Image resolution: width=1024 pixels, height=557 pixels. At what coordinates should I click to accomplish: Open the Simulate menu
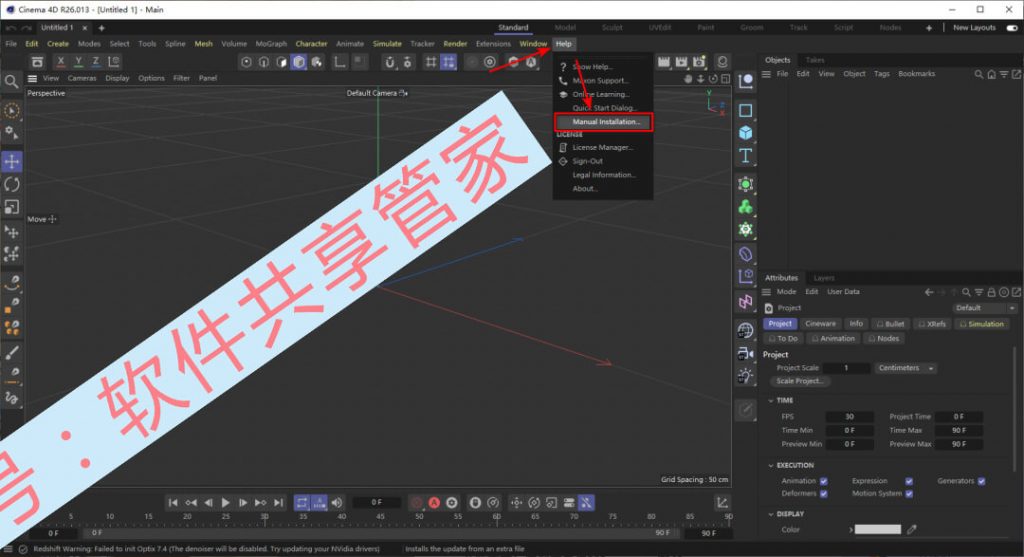[x=387, y=44]
